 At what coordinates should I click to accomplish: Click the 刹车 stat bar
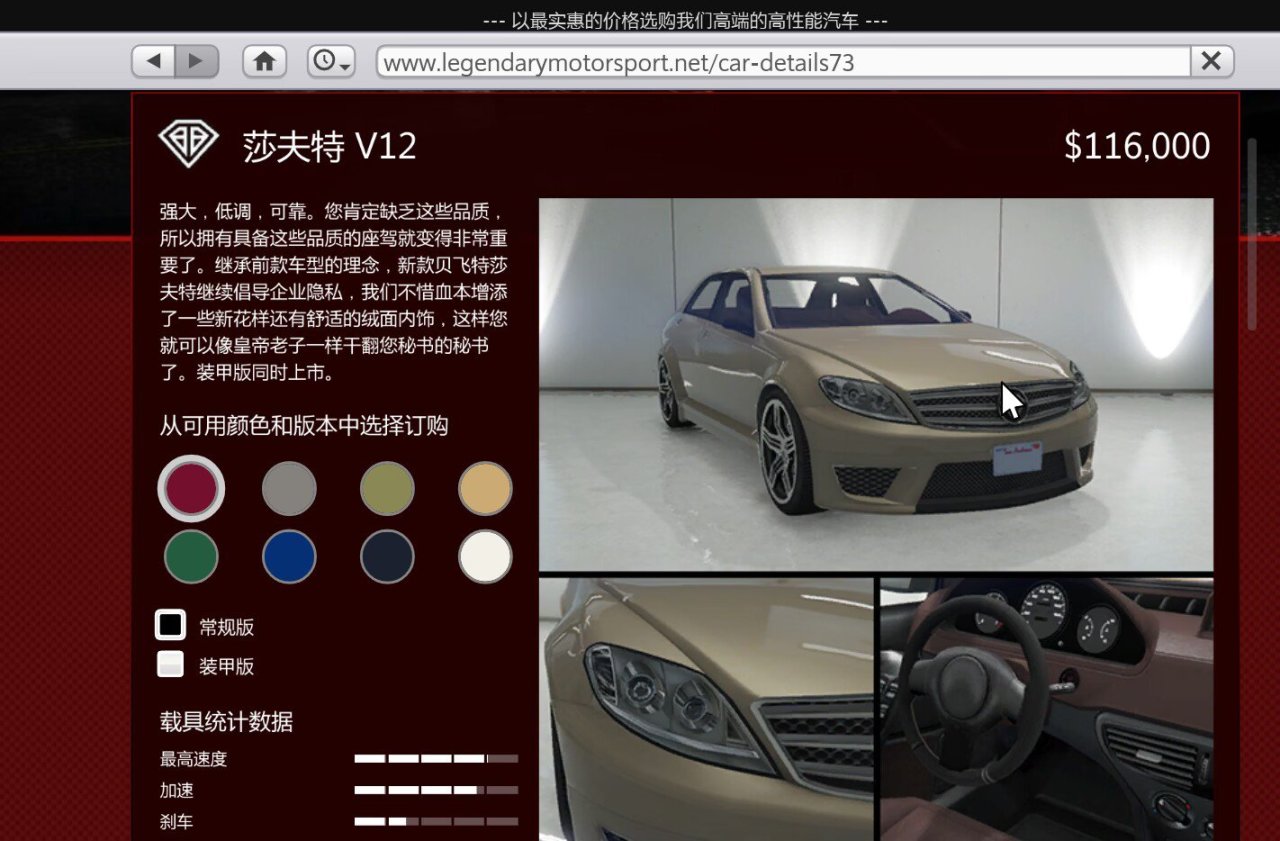point(436,821)
